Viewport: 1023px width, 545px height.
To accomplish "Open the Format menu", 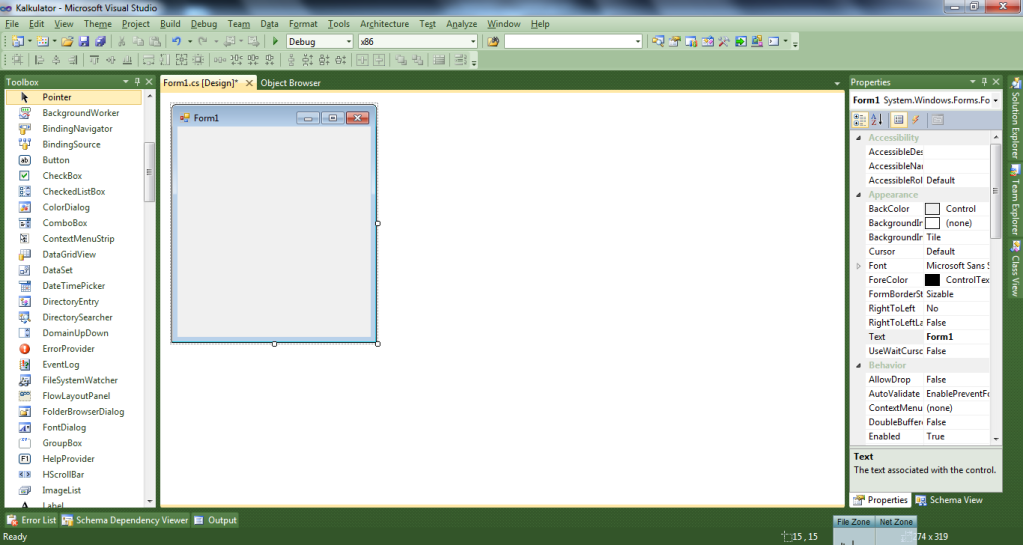I will [x=303, y=23].
